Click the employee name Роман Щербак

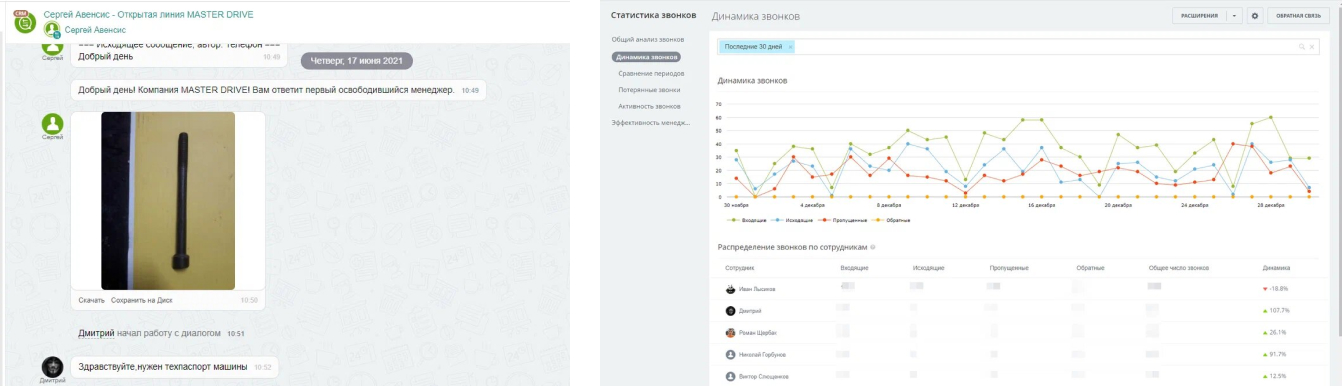758,333
